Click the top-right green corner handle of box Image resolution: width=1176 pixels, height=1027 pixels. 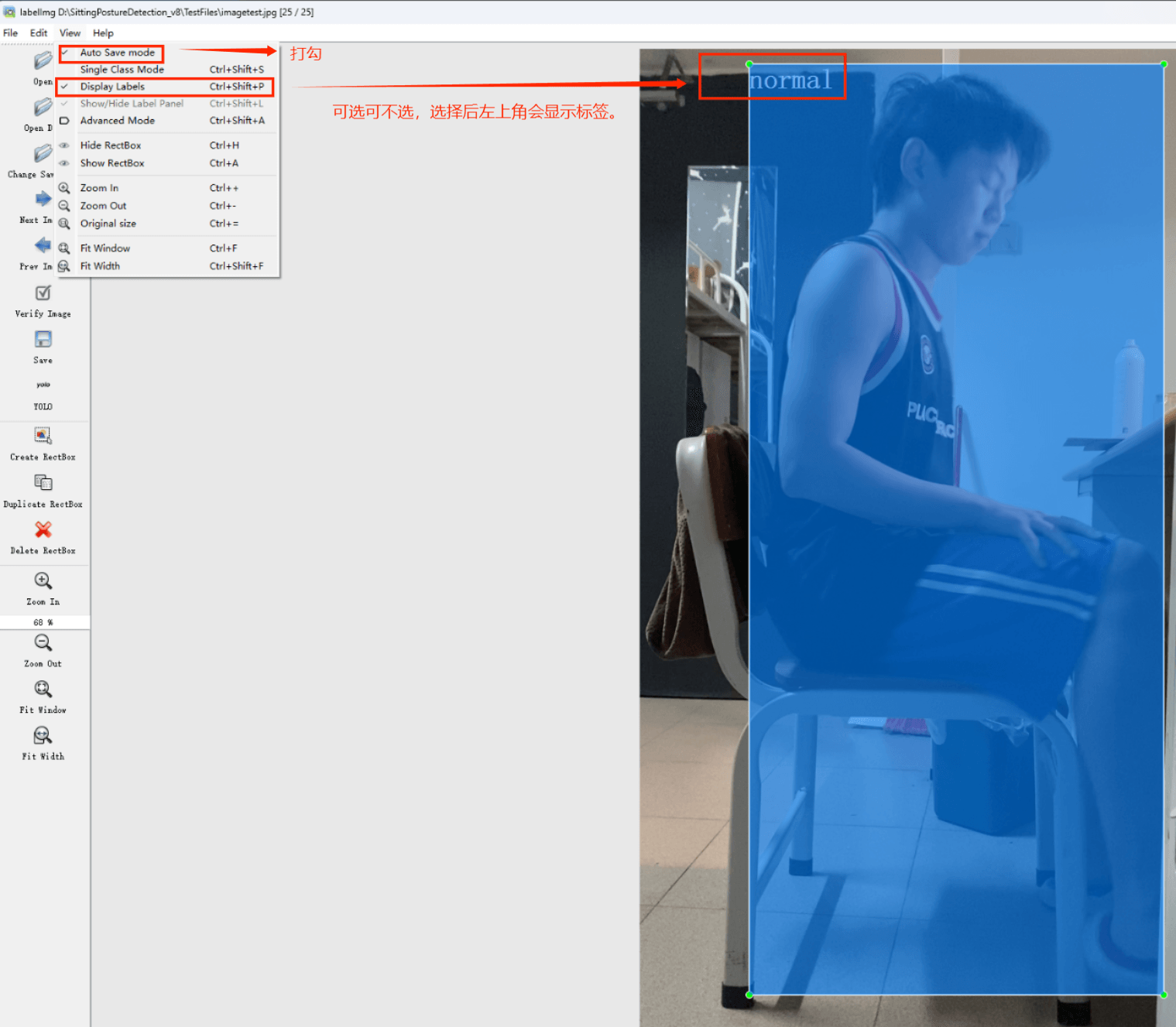(1163, 64)
